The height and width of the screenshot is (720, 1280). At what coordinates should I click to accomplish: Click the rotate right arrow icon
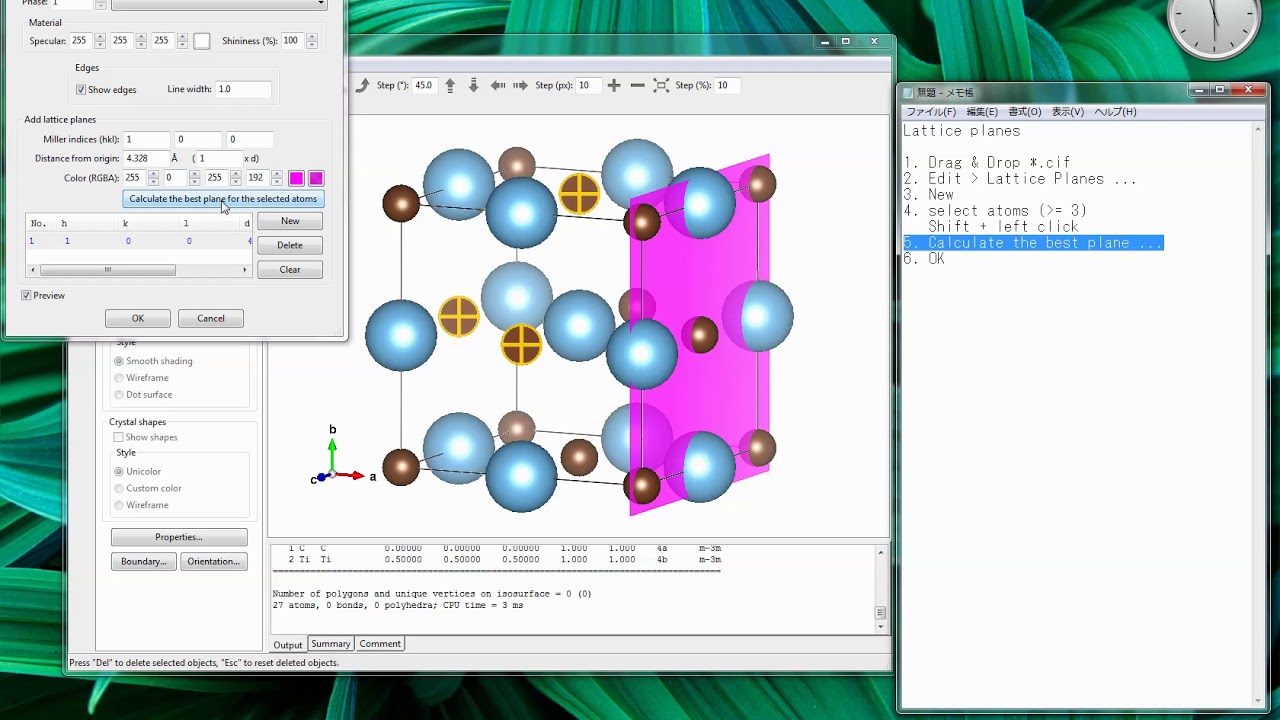pyautogui.click(x=520, y=86)
